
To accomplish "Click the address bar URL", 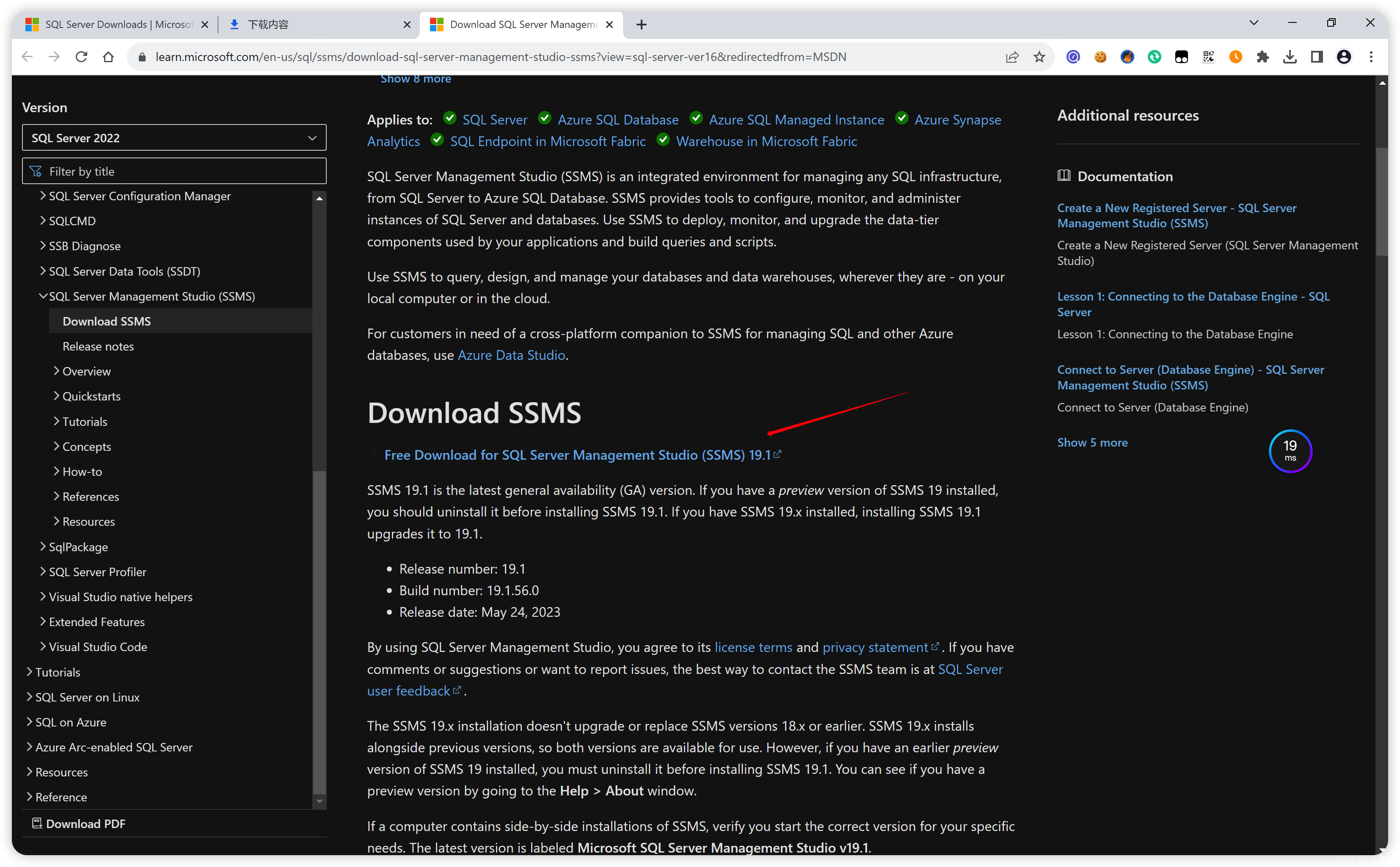I will point(500,57).
